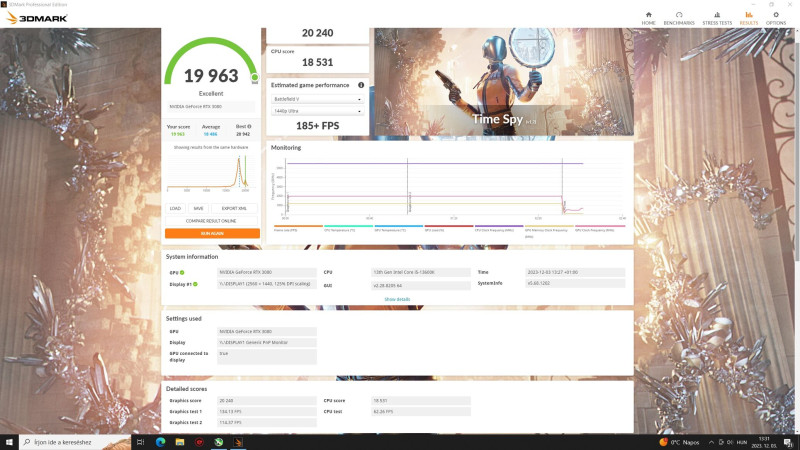Open the 1440p Ultra resolution dropdown
Image resolution: width=800 pixels, height=450 pixels.
tap(317, 111)
